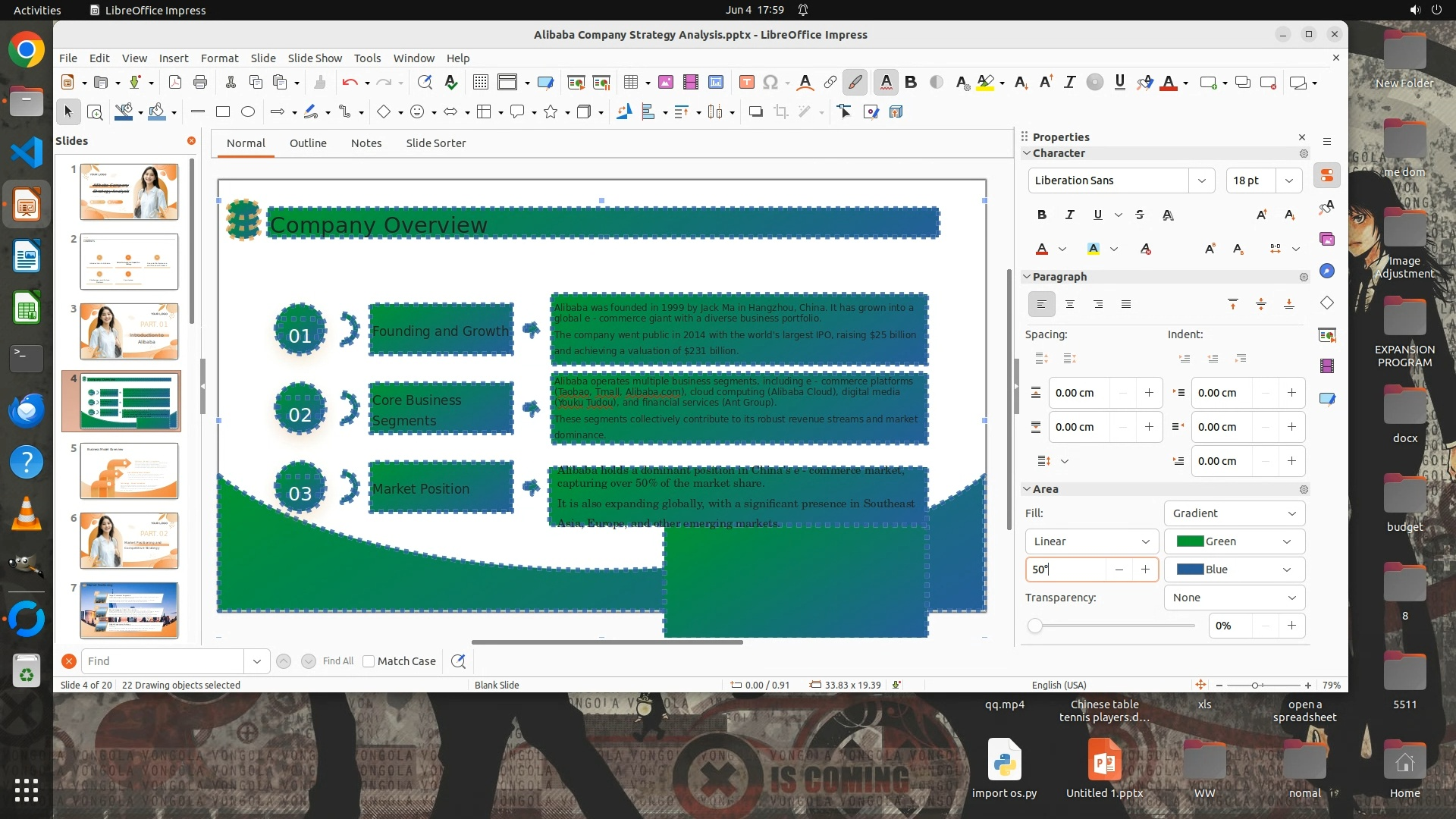Toggle Bold in the Character panel
The height and width of the screenshot is (819, 1456).
pos(1042,215)
